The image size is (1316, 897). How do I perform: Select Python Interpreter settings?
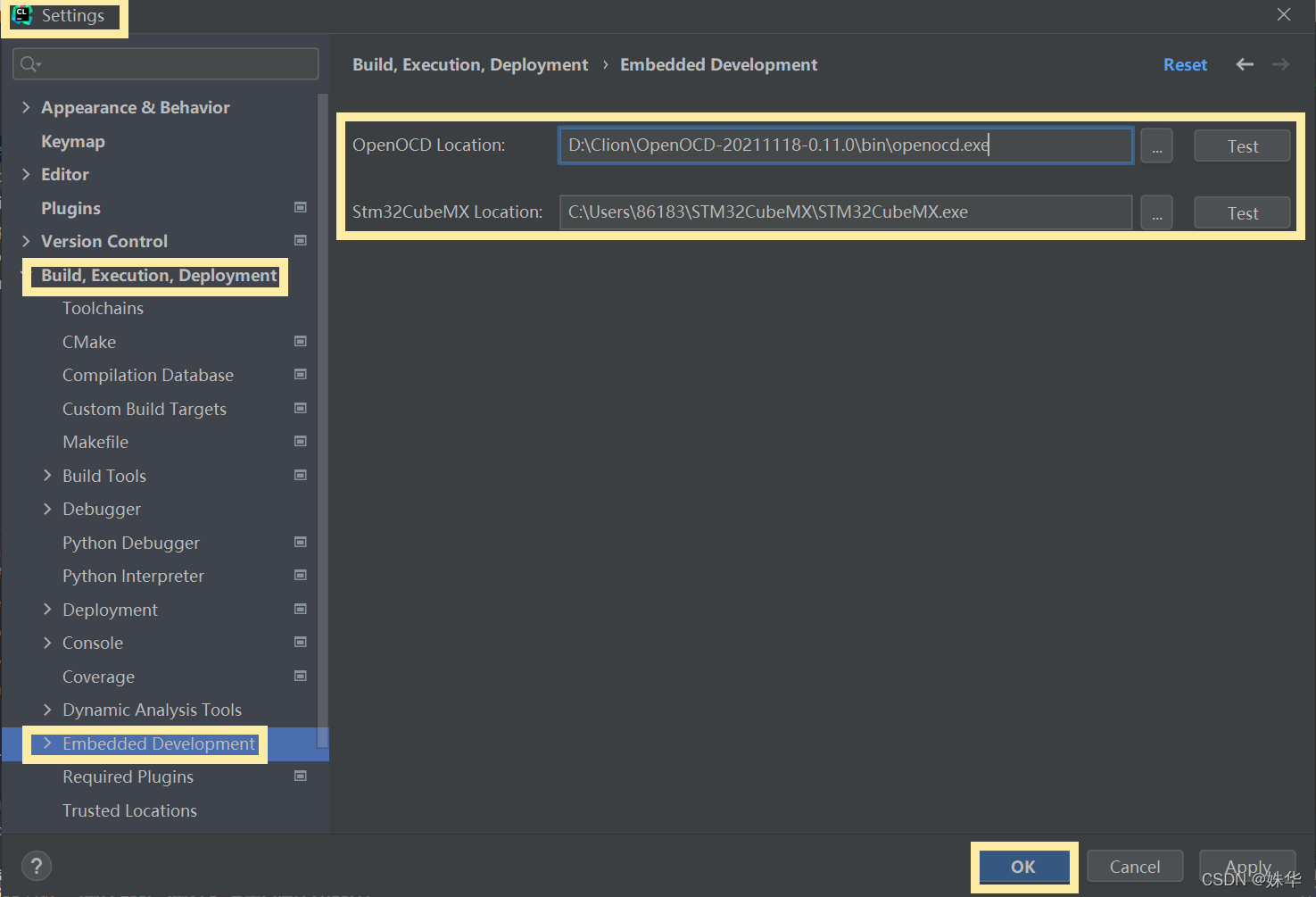[x=133, y=576]
